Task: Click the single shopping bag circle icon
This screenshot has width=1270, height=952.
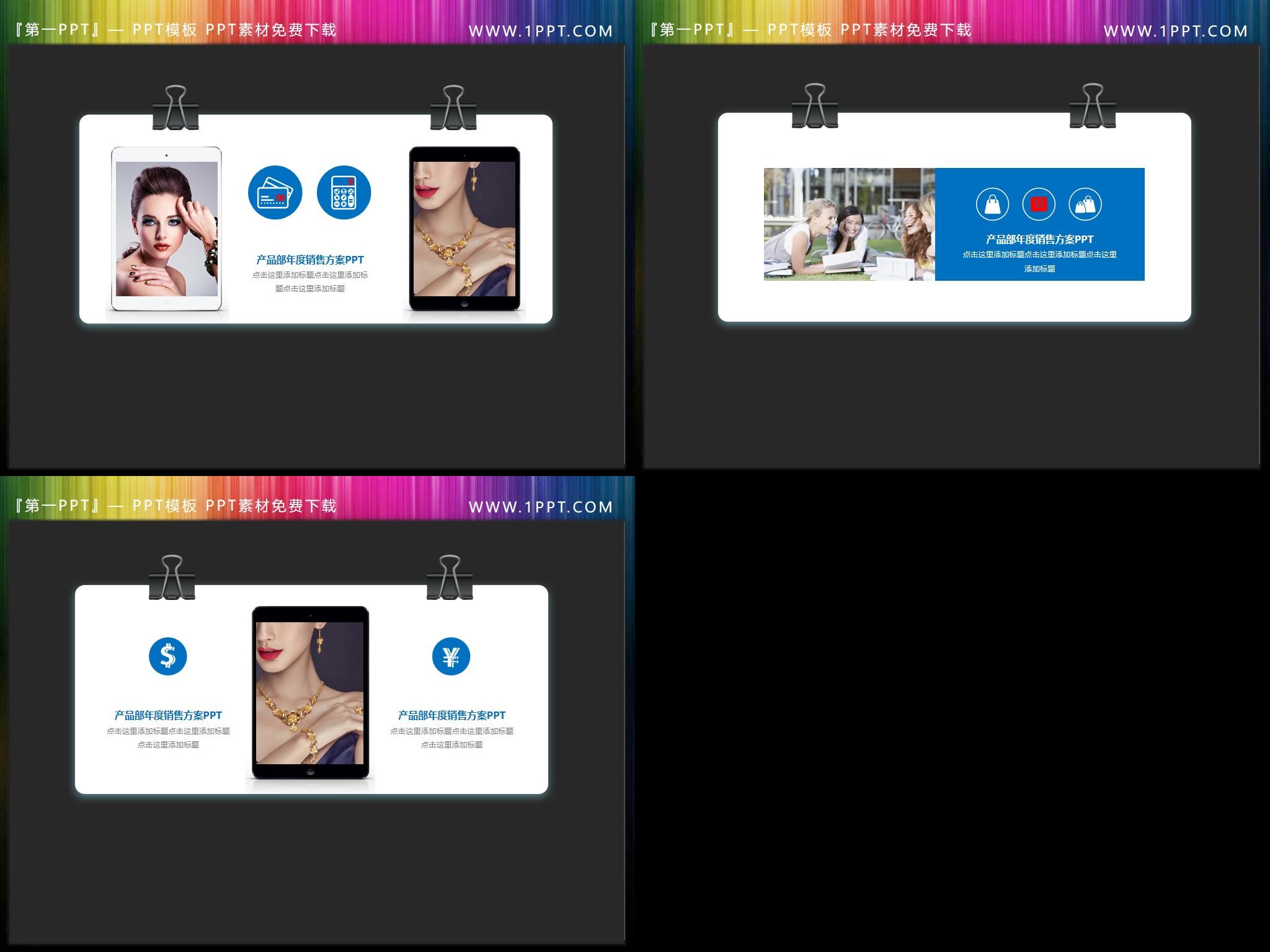Action: [992, 204]
